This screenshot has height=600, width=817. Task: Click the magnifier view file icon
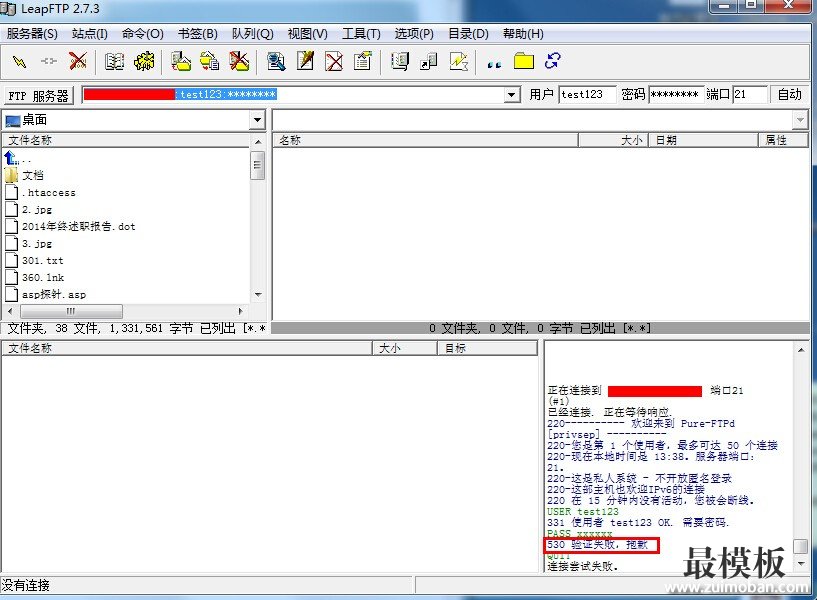pyautogui.click(x=276, y=61)
